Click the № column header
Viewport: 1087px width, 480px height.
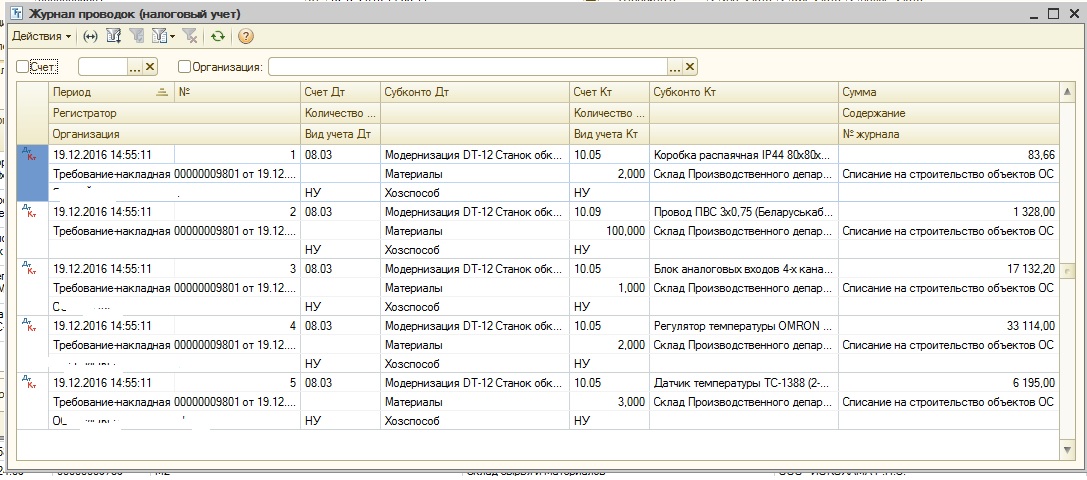click(x=237, y=92)
